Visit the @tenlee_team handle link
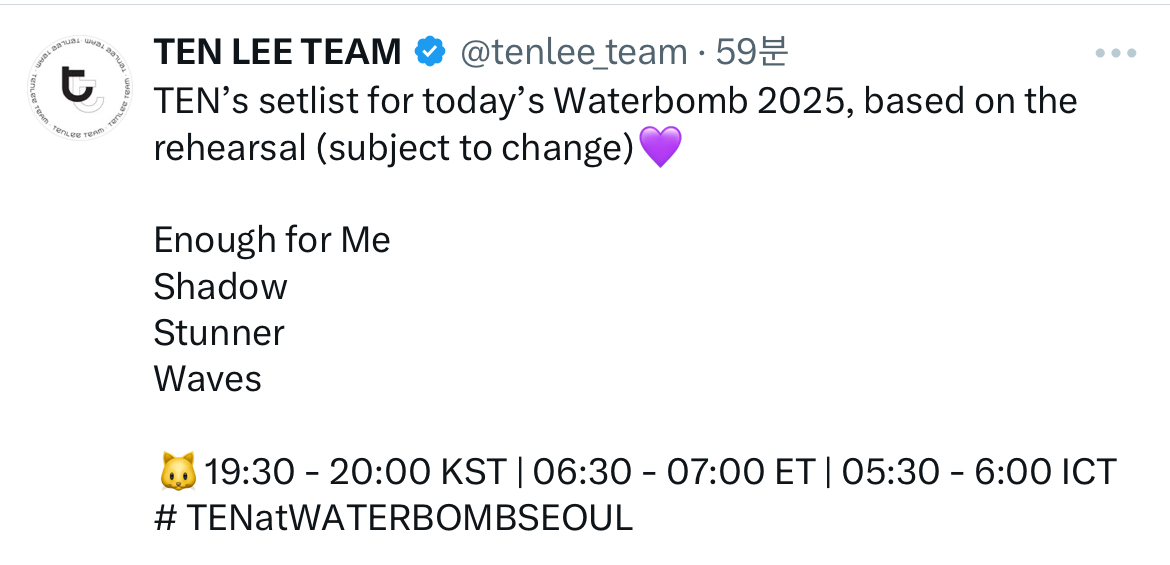Viewport: 1170px width, 565px height. click(573, 53)
